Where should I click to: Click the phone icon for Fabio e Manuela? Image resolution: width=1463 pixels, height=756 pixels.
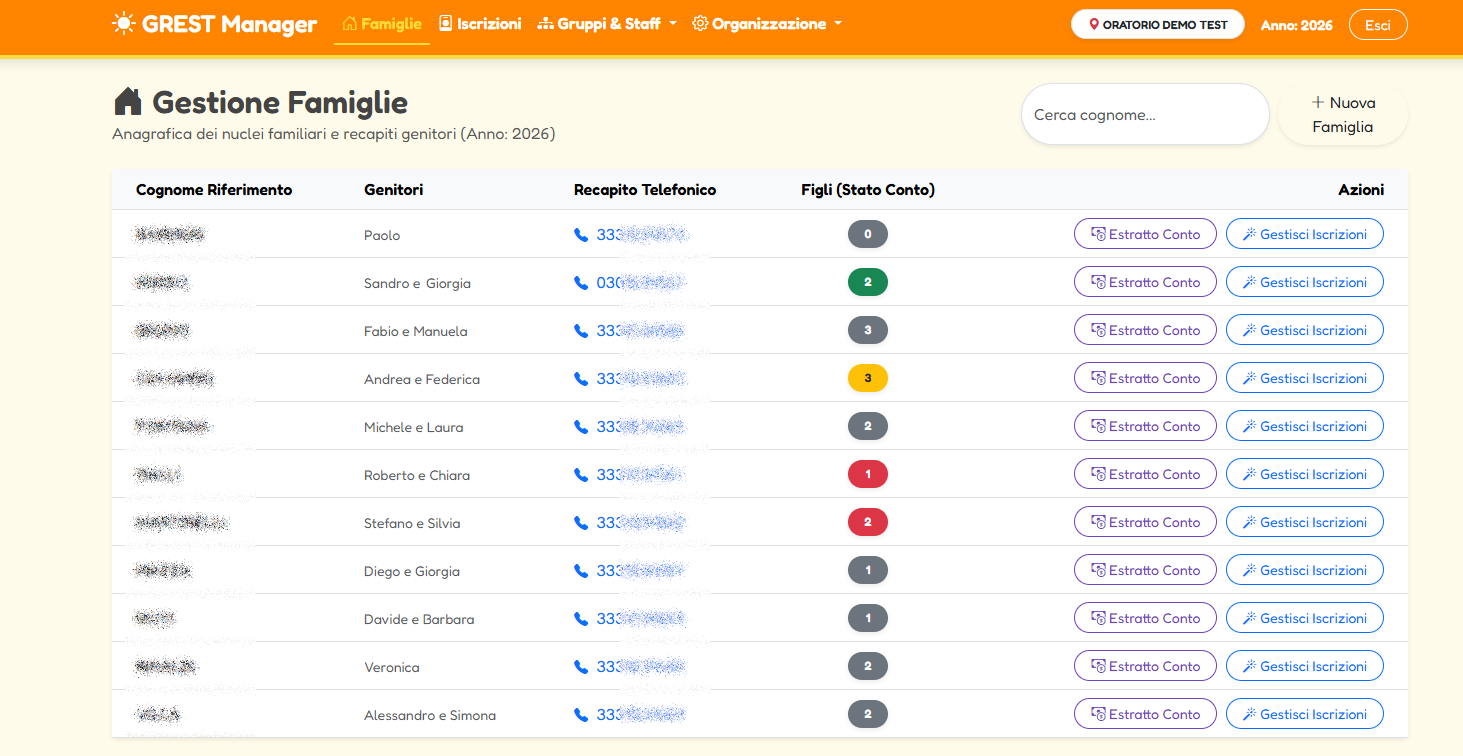click(581, 331)
